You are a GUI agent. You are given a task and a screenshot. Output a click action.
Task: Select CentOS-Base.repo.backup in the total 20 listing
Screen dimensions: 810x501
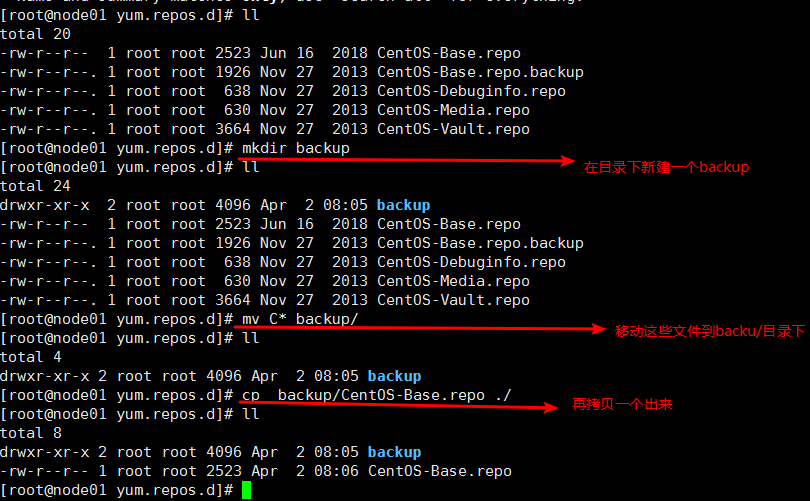[x=480, y=72]
